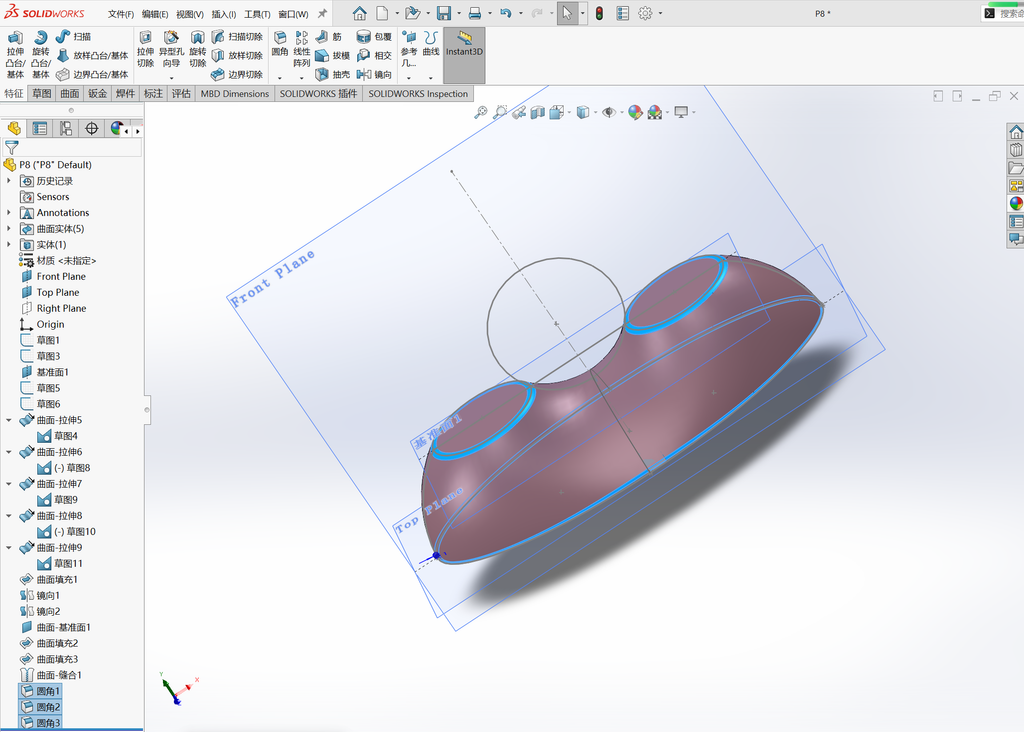Click the Rebuild traffic light icon

(x=599, y=13)
